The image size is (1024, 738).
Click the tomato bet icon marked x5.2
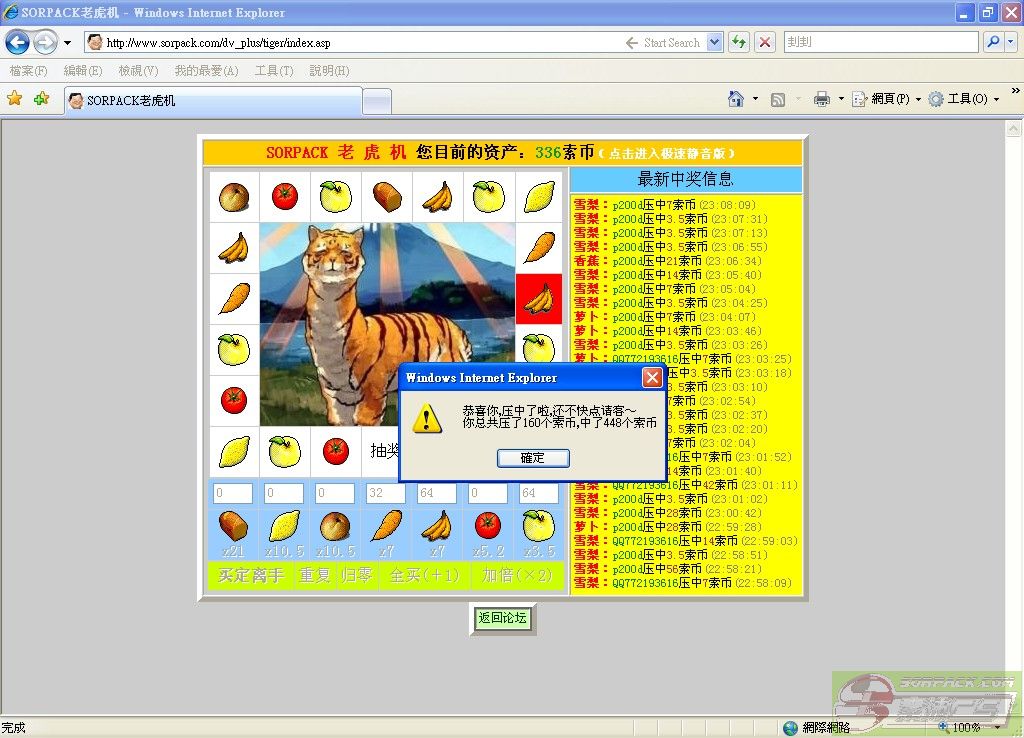coord(487,526)
